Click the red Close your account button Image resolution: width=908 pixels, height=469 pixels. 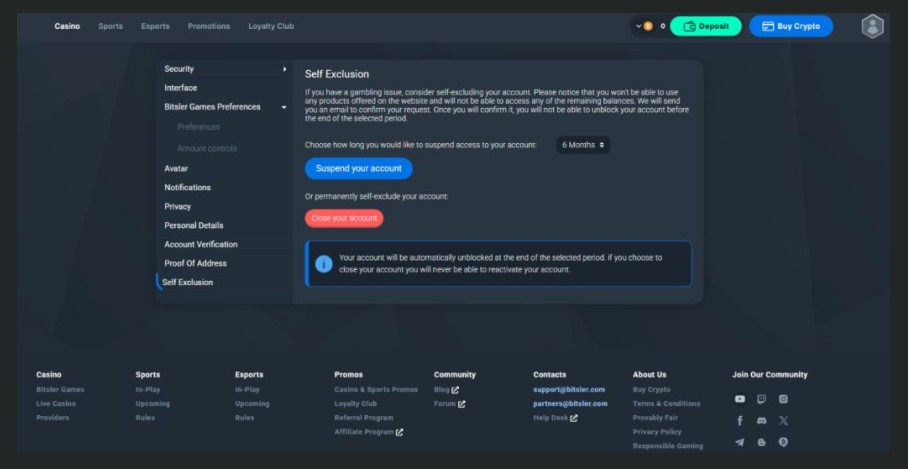click(343, 218)
